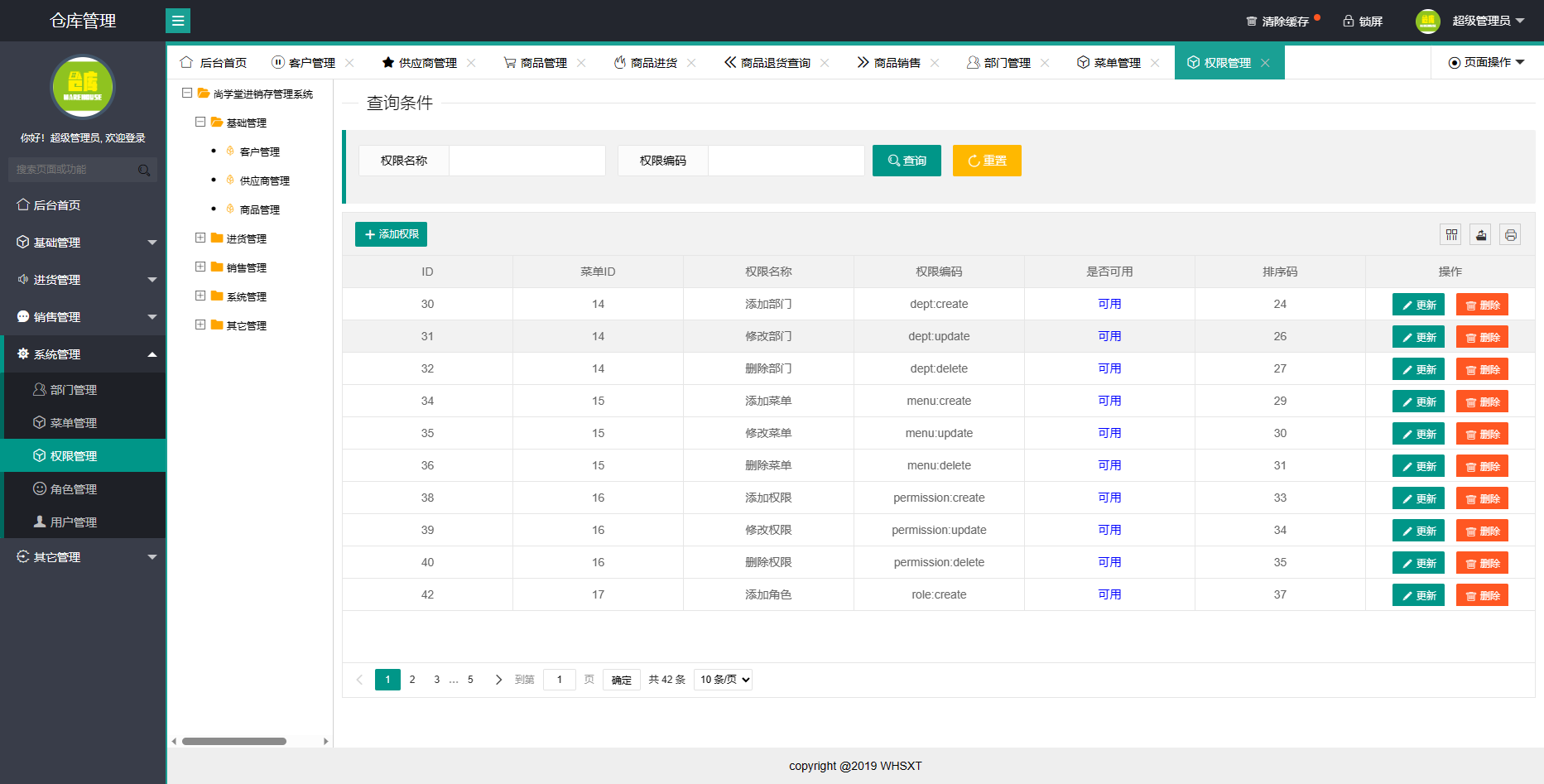Viewport: 1544px width, 784px height.
Task: Click the clear cache trash icon
Action: click(1251, 22)
